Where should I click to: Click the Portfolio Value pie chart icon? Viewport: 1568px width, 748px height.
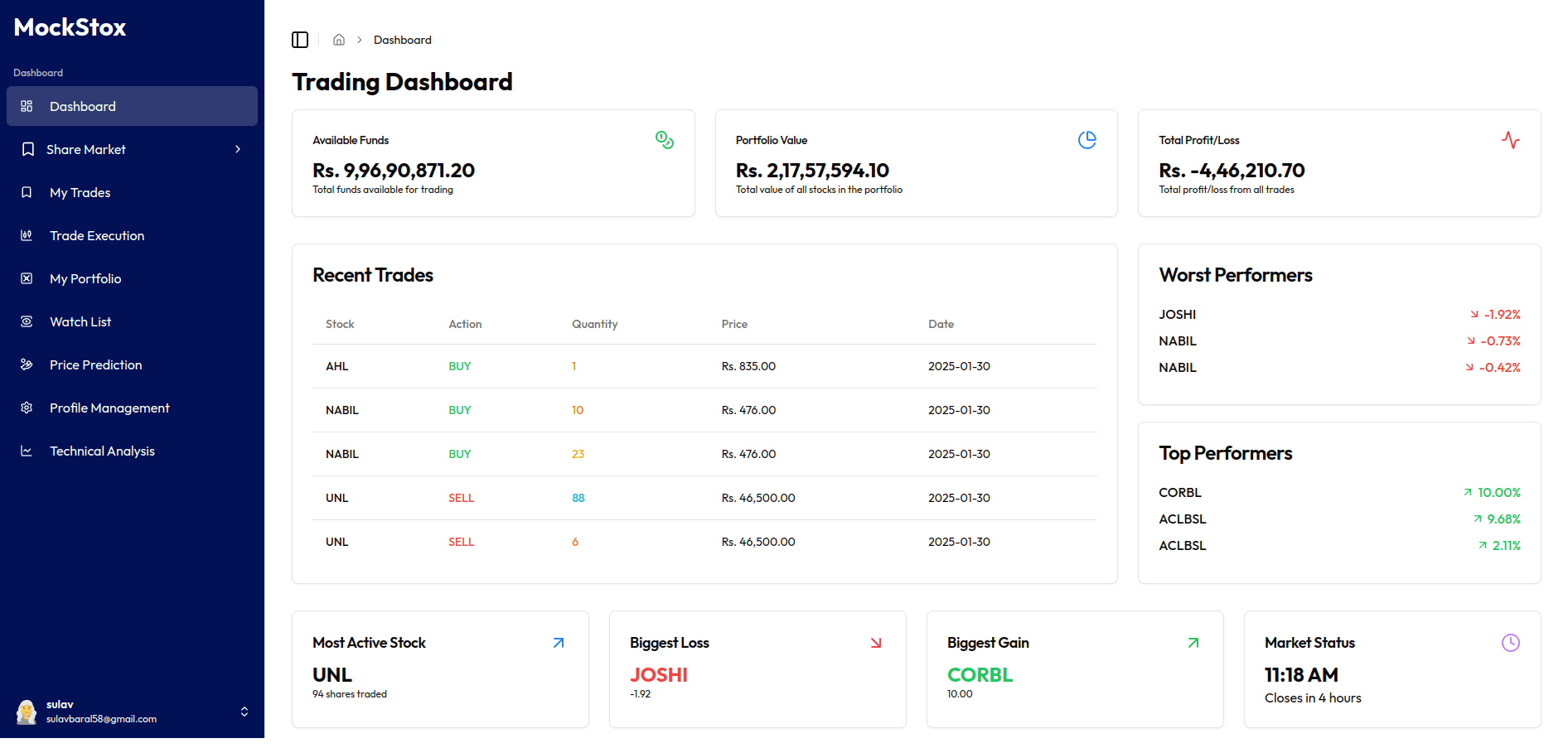(1086, 140)
